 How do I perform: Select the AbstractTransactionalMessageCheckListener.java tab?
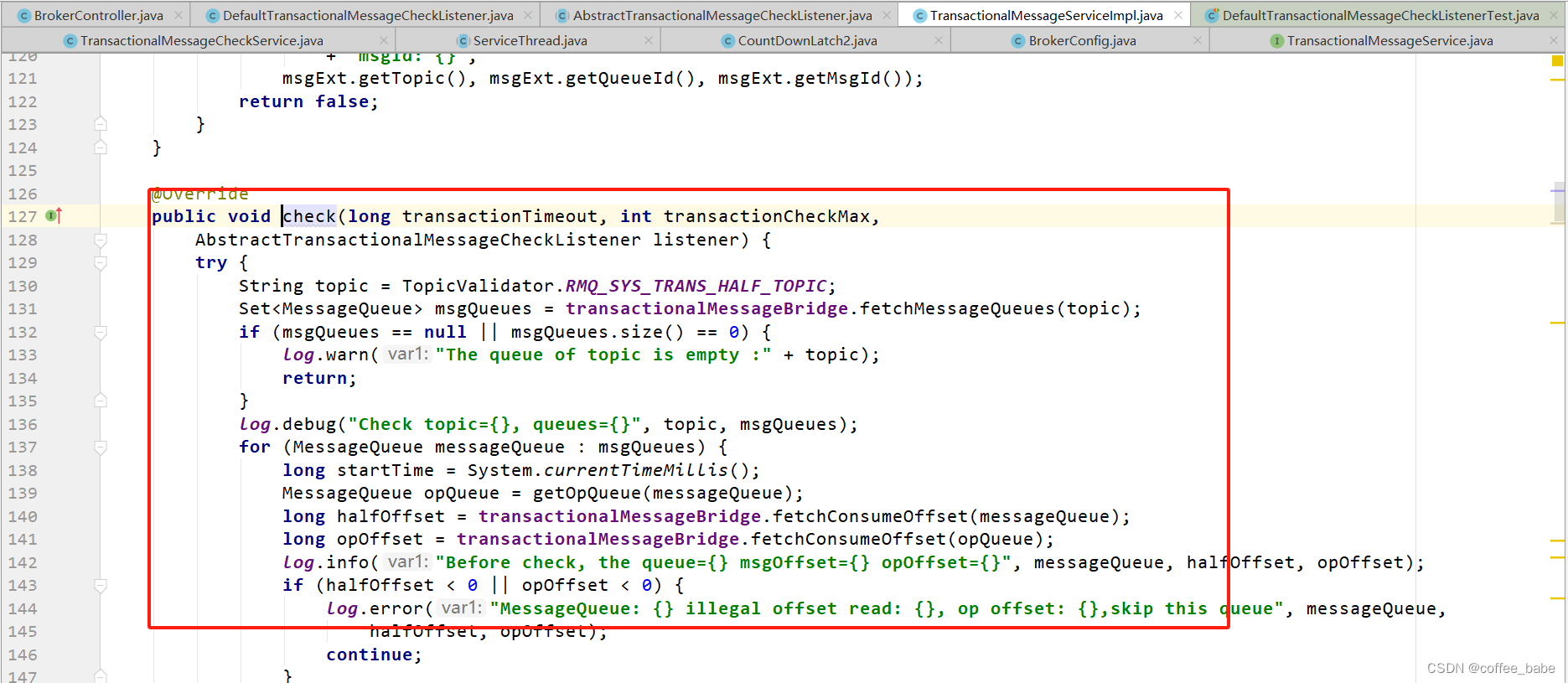coord(722,15)
